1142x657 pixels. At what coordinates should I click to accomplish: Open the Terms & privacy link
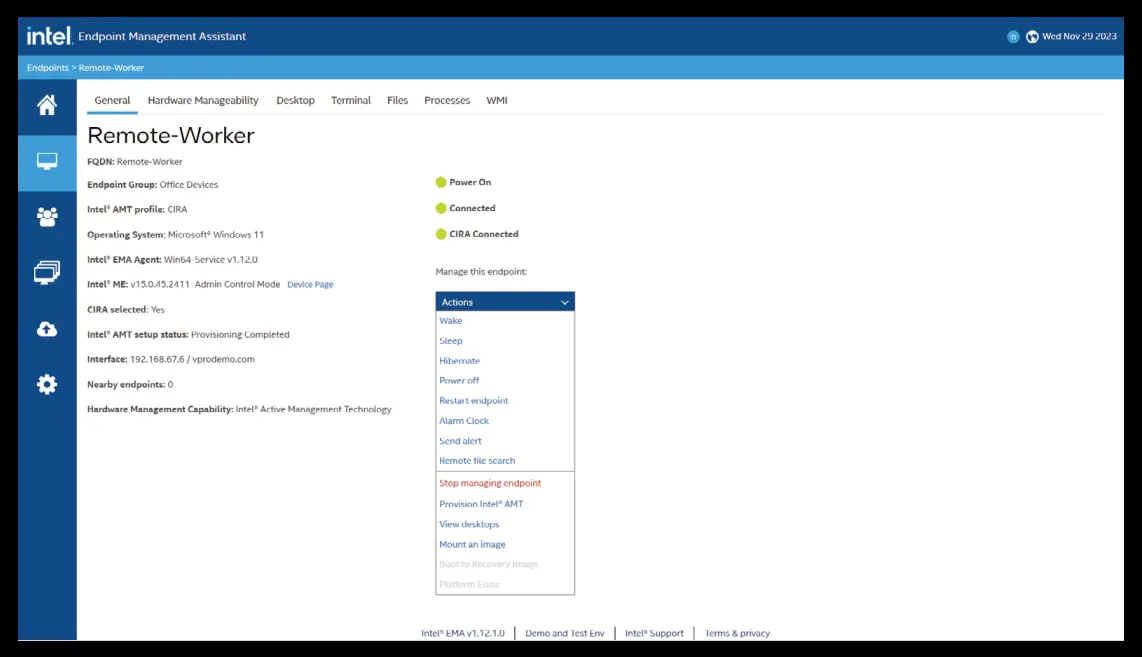pos(737,633)
